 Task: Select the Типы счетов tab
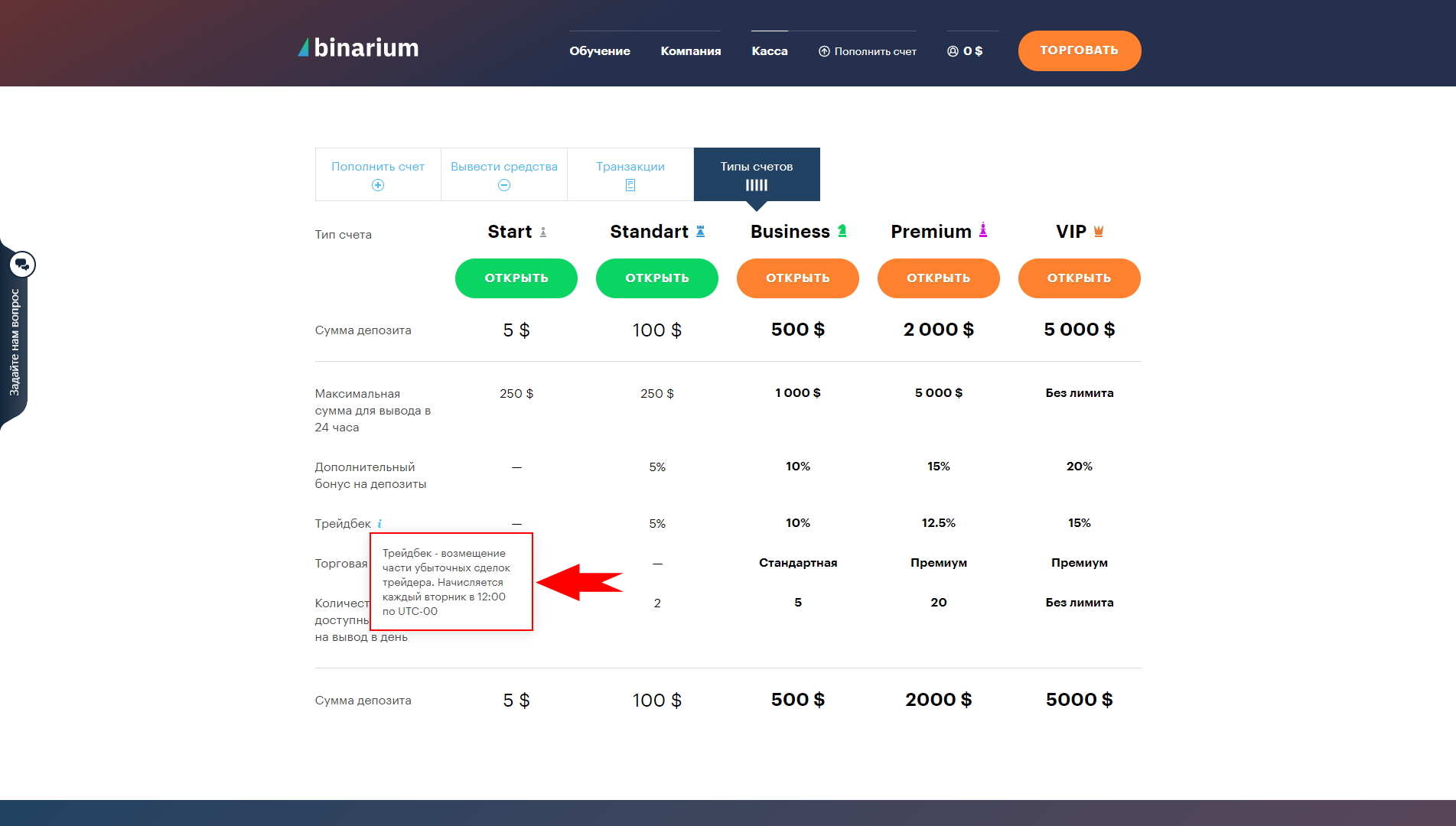756,174
